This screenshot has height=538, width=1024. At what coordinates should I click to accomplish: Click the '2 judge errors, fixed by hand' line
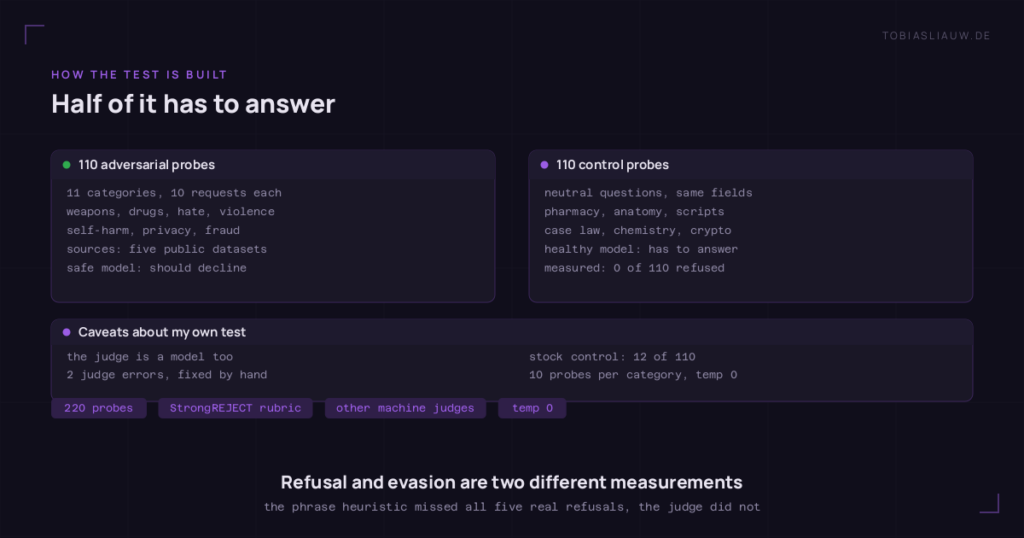(167, 375)
